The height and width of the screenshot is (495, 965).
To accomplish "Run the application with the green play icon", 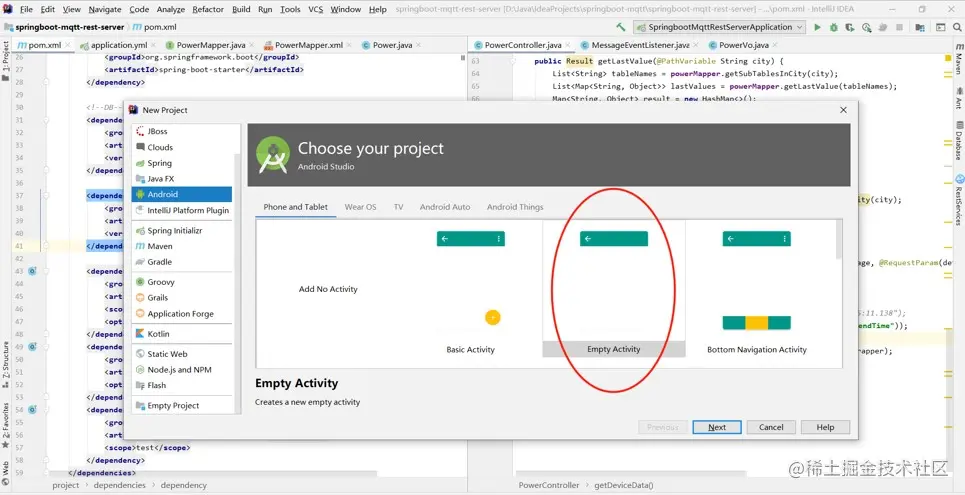I will click(x=817, y=27).
